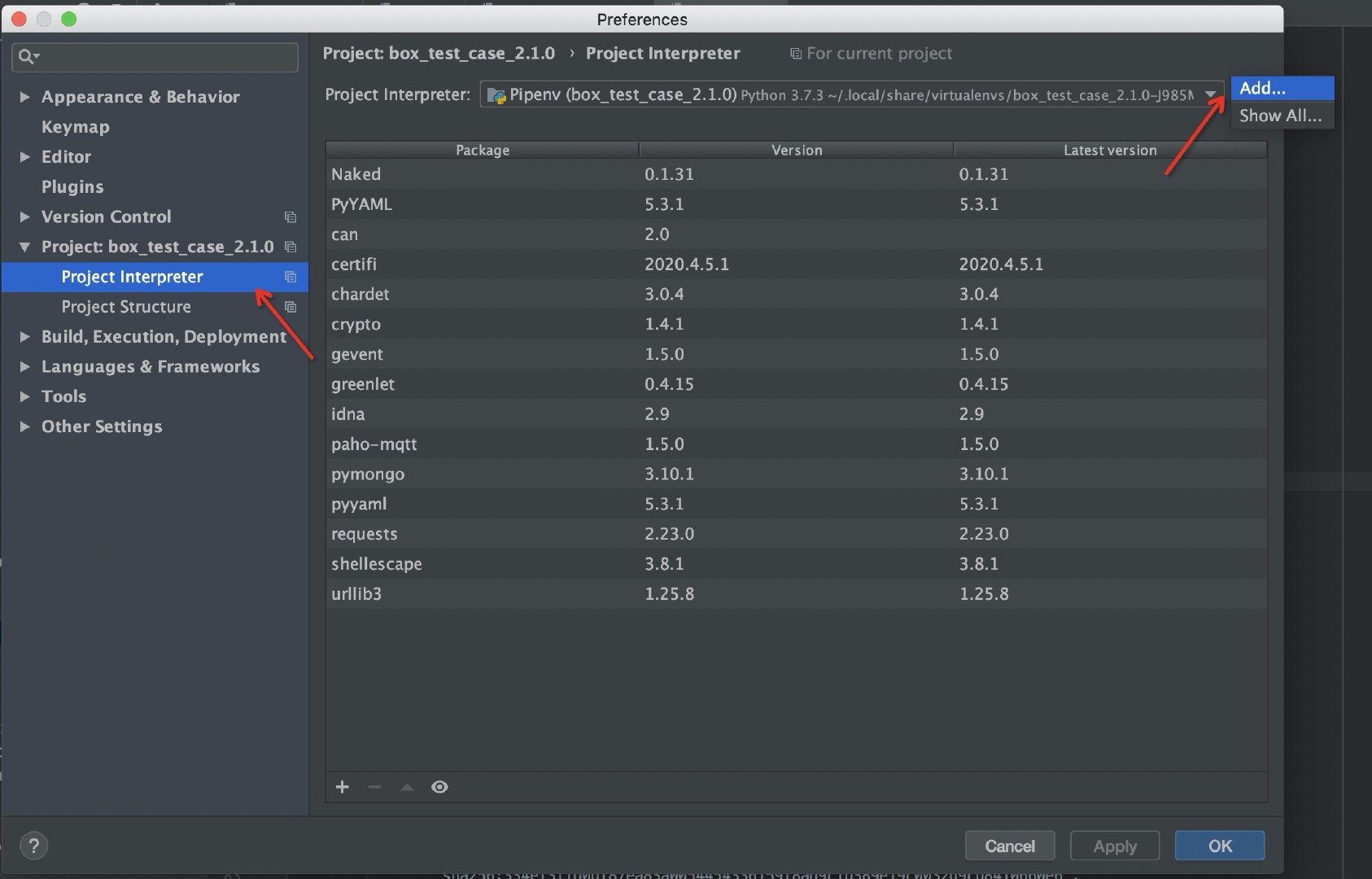Viewport: 1372px width, 879px height.
Task: Click the search magnifier icon
Action: pos(28,56)
